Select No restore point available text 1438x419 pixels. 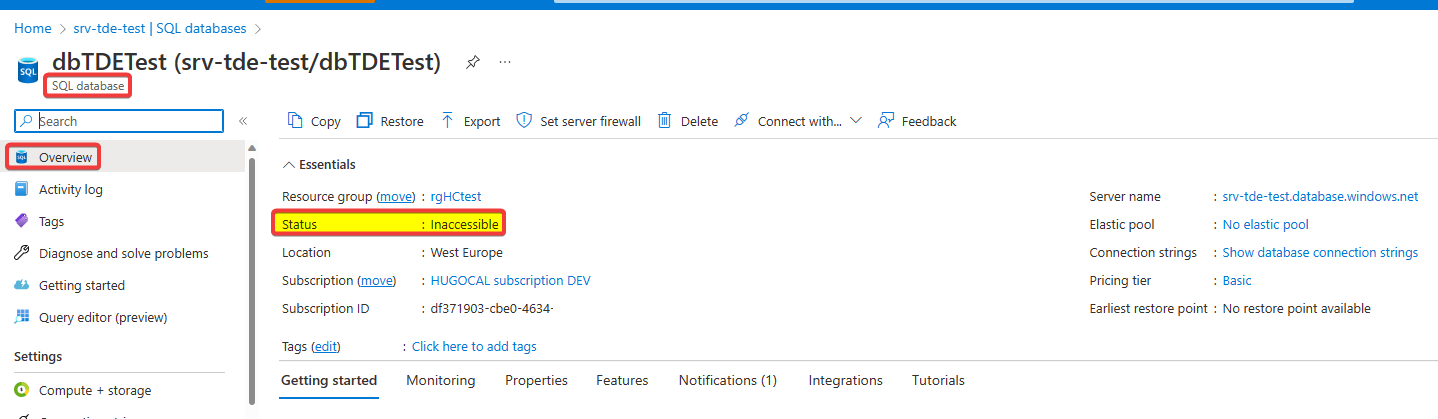pos(1297,308)
